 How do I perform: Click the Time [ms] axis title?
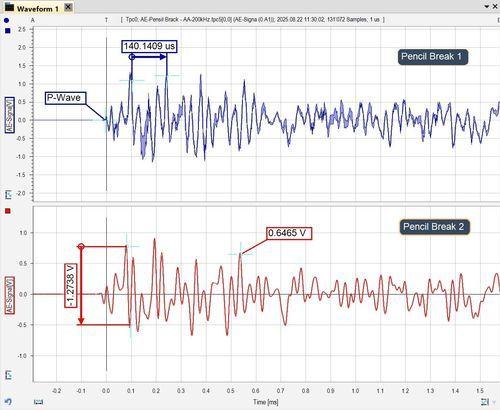pos(266,402)
